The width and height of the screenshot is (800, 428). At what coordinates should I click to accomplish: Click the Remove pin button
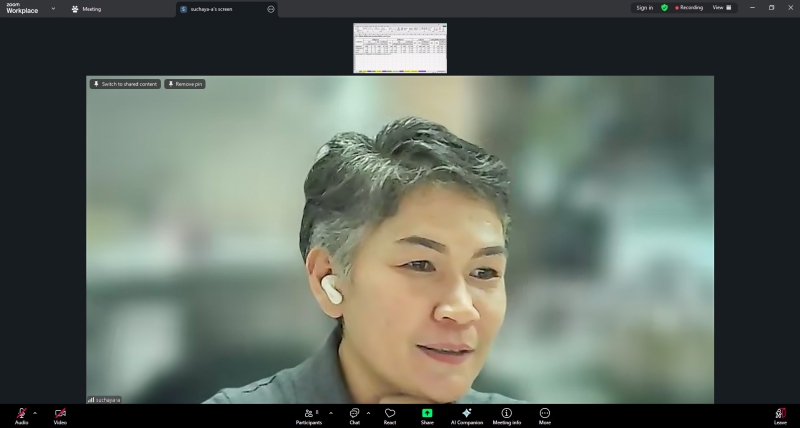185,84
